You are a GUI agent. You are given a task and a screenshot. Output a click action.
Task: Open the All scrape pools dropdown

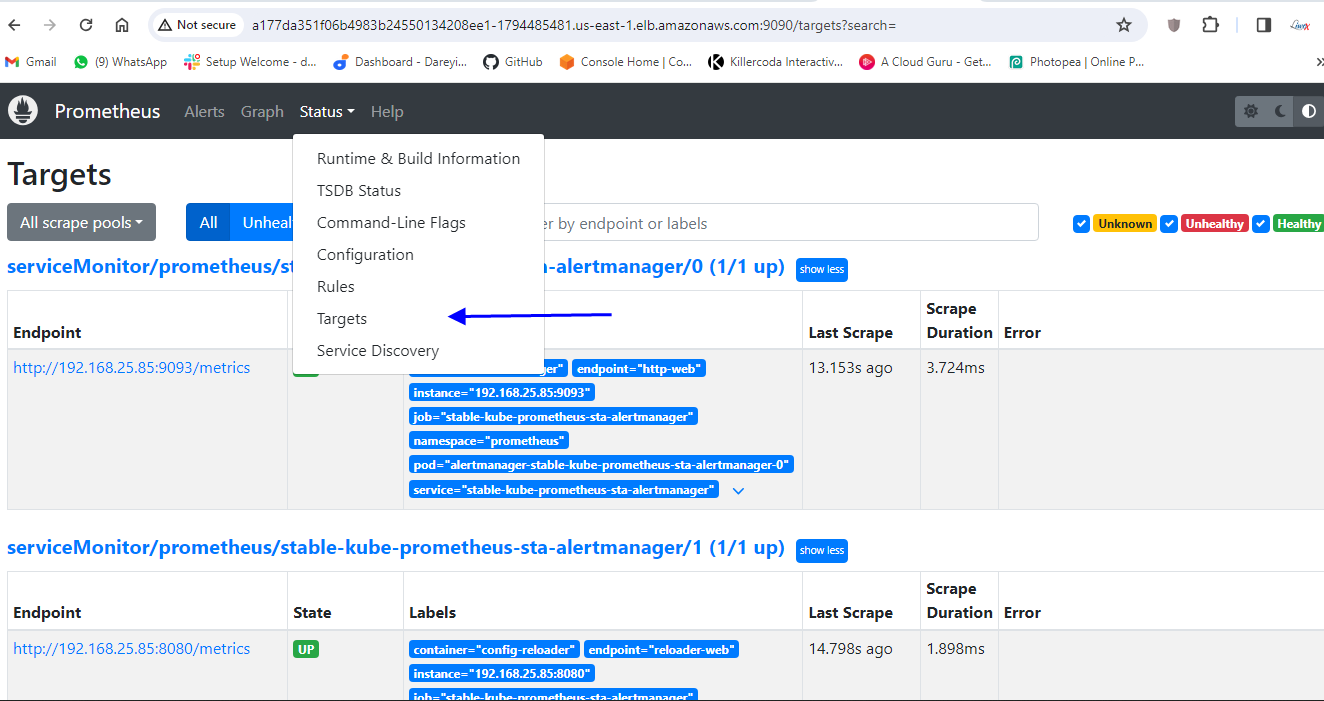click(x=81, y=223)
